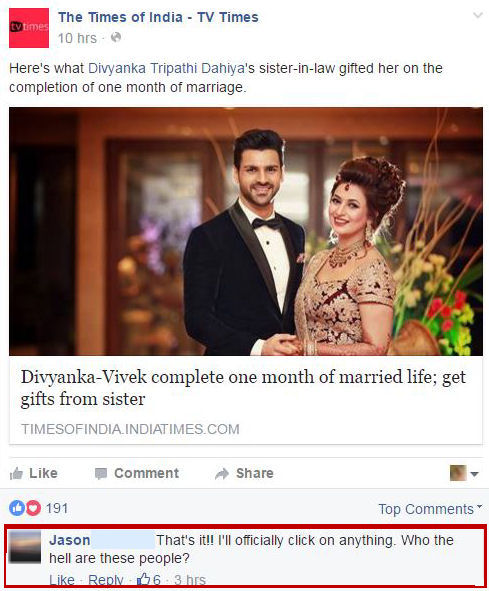Image resolution: width=489 pixels, height=591 pixels.
Task: Open the 10 hrs post timestamp
Action: point(77,38)
